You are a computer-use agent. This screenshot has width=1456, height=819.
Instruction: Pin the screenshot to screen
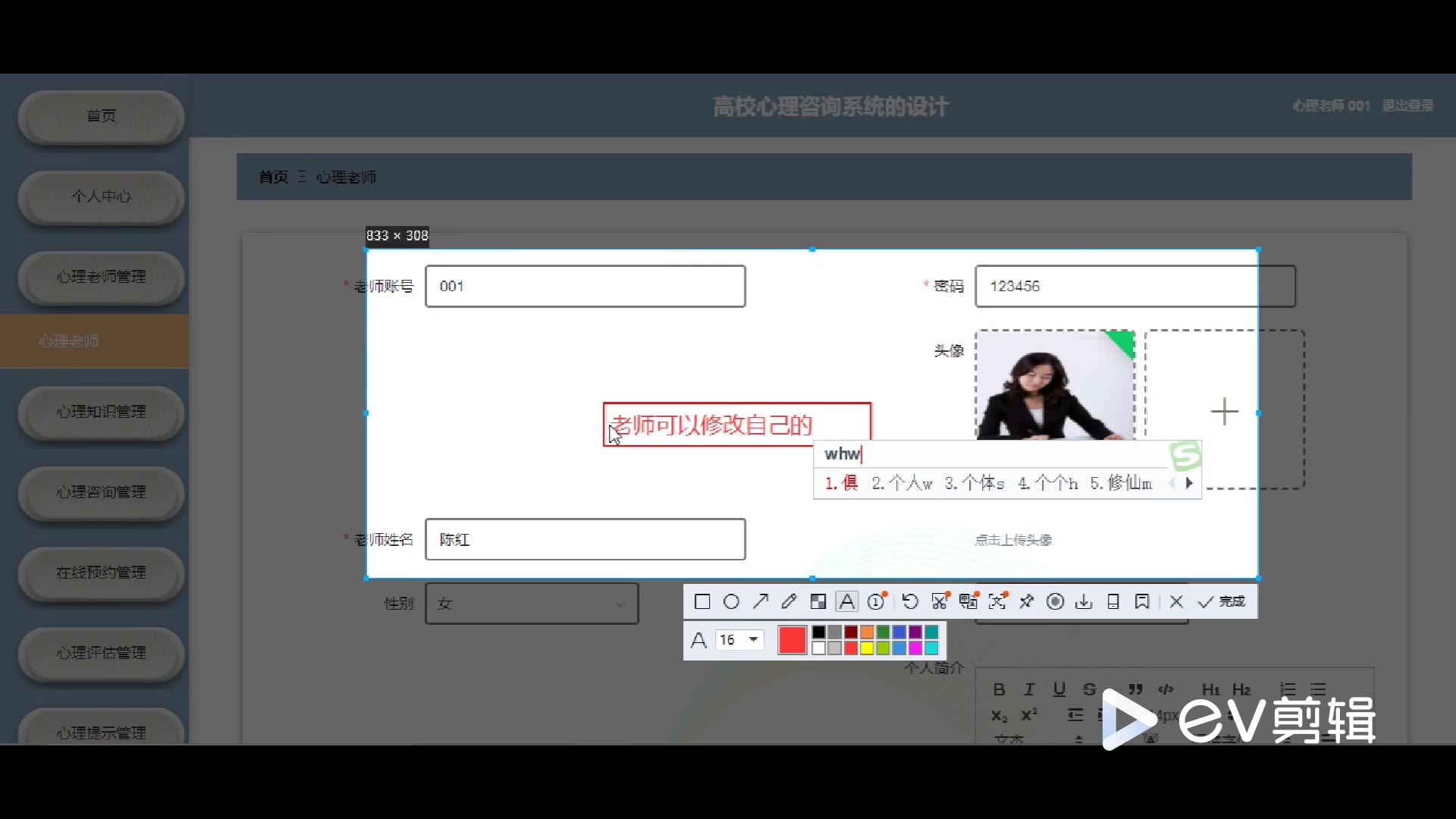coord(1026,602)
